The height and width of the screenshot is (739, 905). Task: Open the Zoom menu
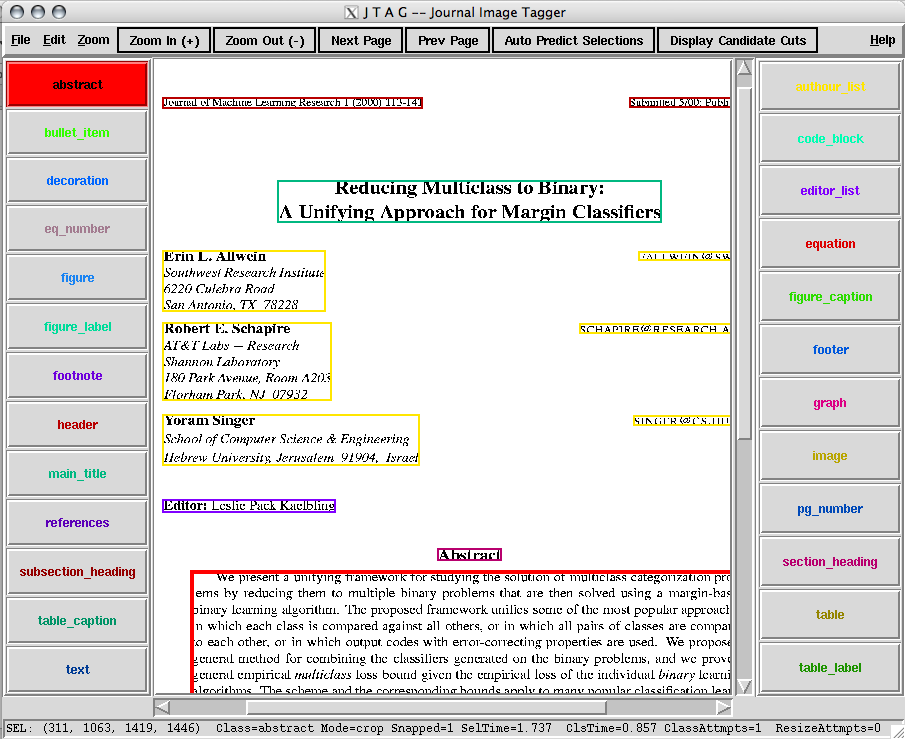[x=94, y=40]
